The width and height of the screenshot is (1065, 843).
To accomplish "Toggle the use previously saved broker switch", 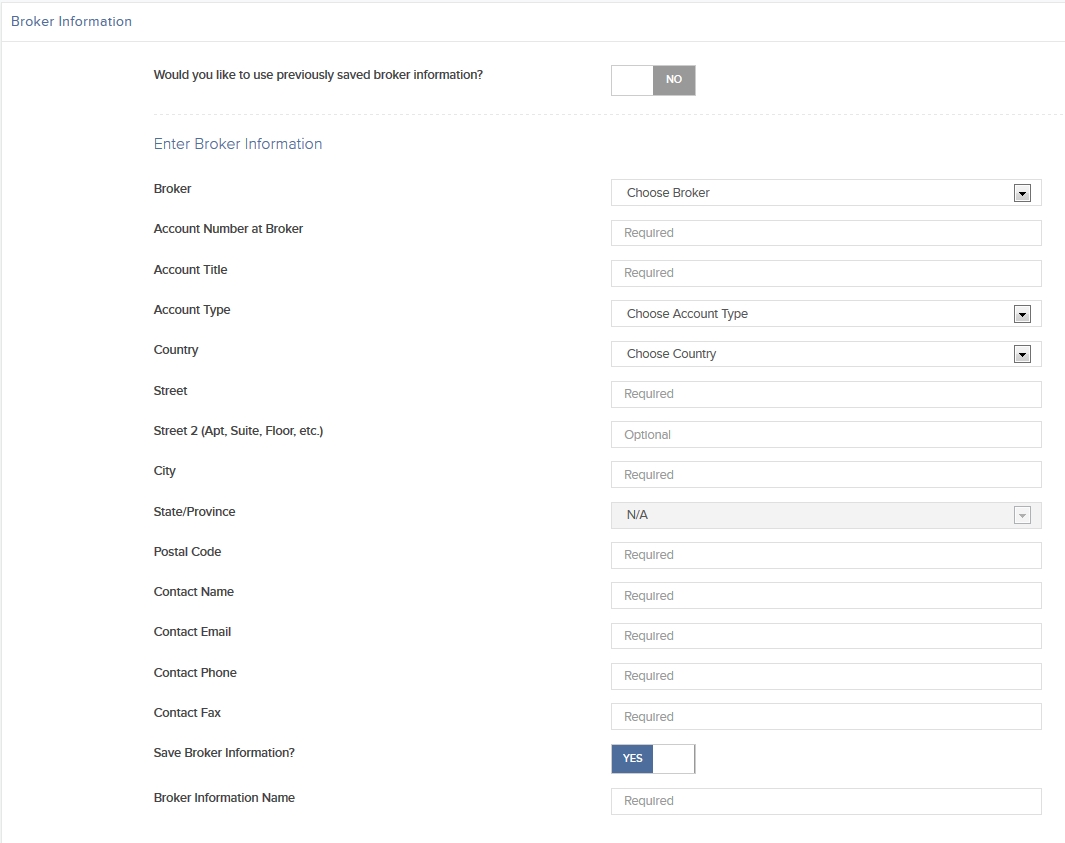I will coord(653,80).
